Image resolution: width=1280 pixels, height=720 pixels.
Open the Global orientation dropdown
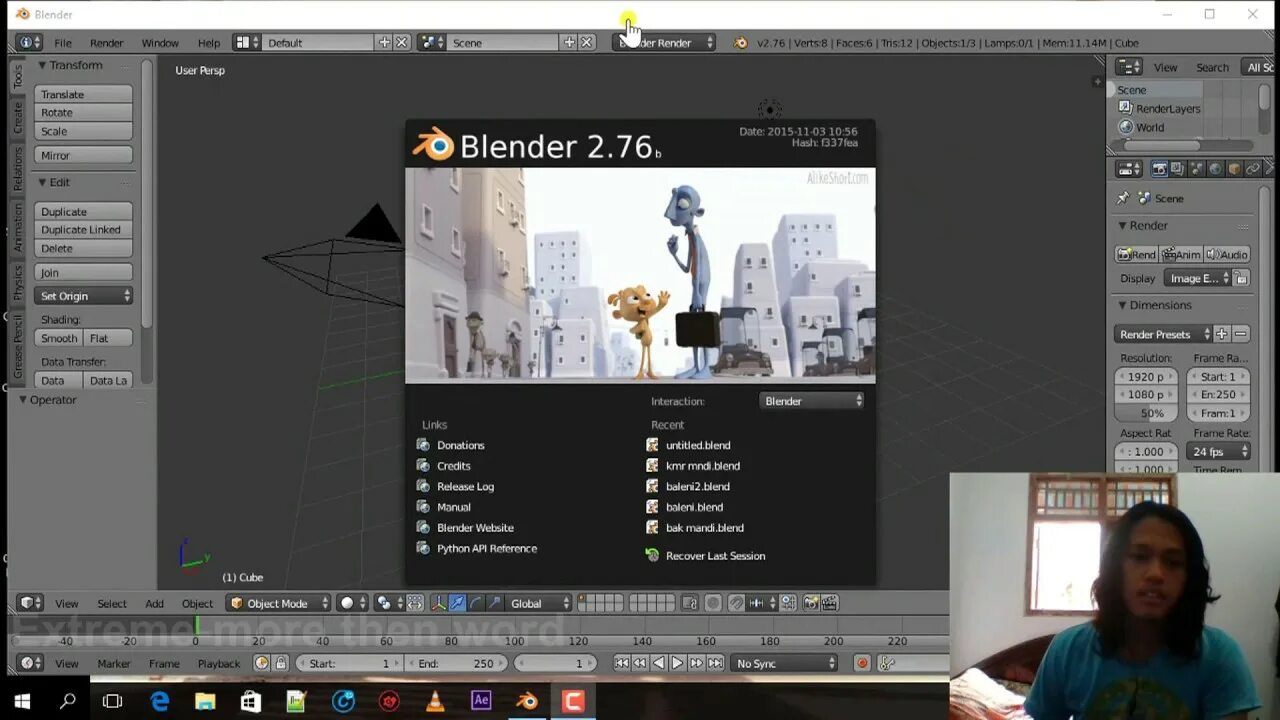click(x=539, y=603)
